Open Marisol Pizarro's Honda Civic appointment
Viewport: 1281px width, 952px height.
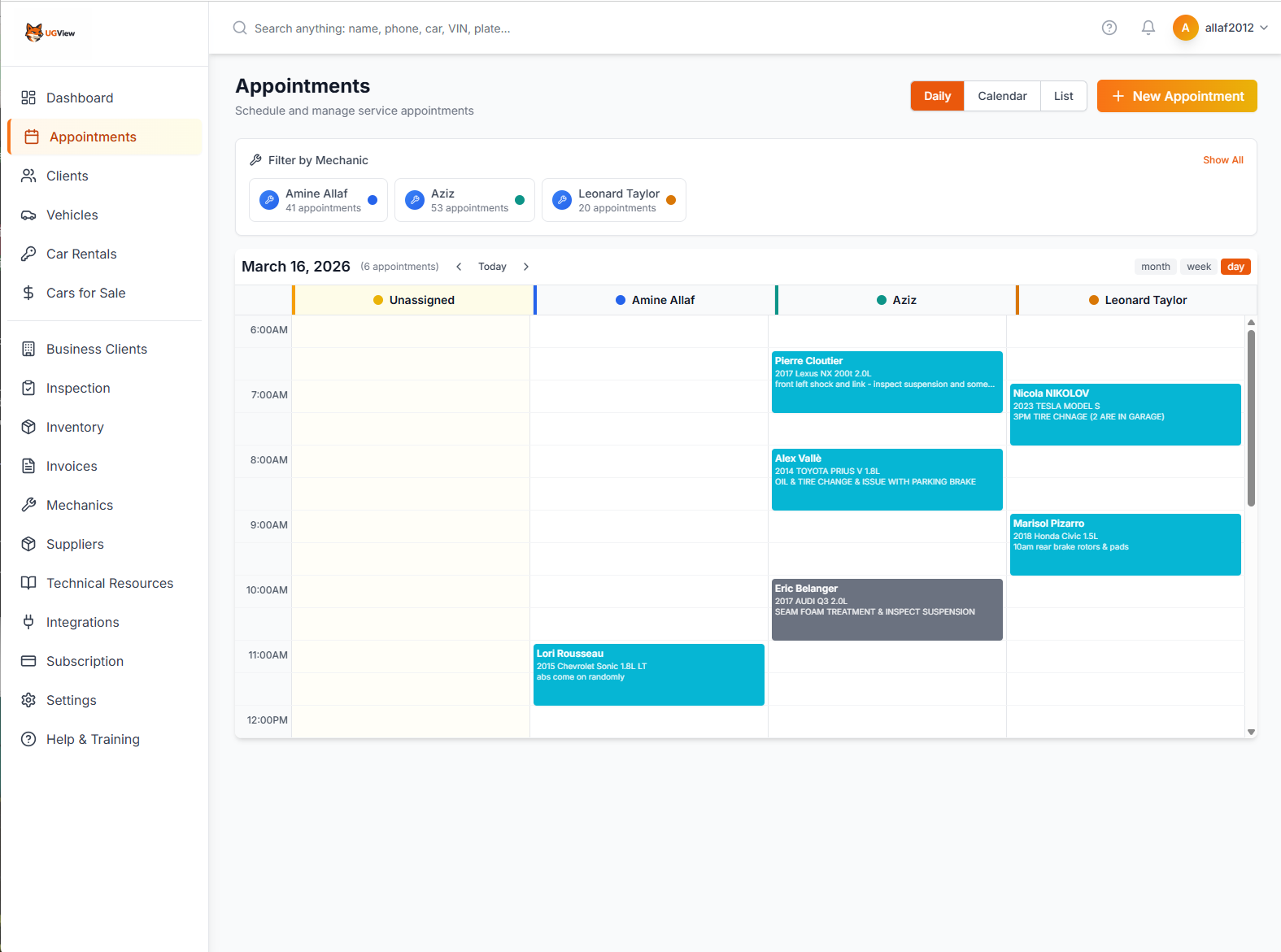coord(1125,545)
